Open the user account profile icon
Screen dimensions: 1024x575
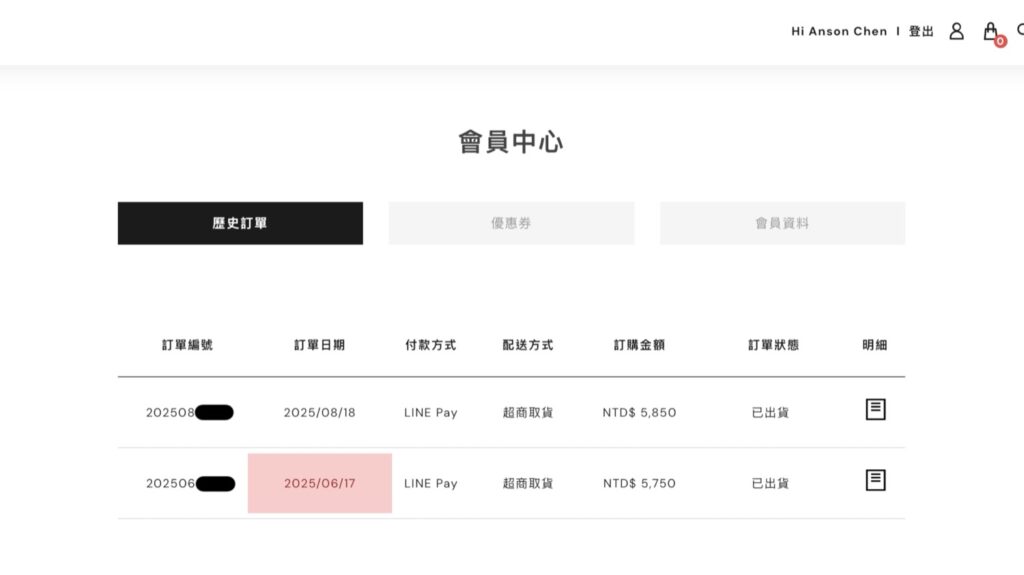click(x=956, y=31)
